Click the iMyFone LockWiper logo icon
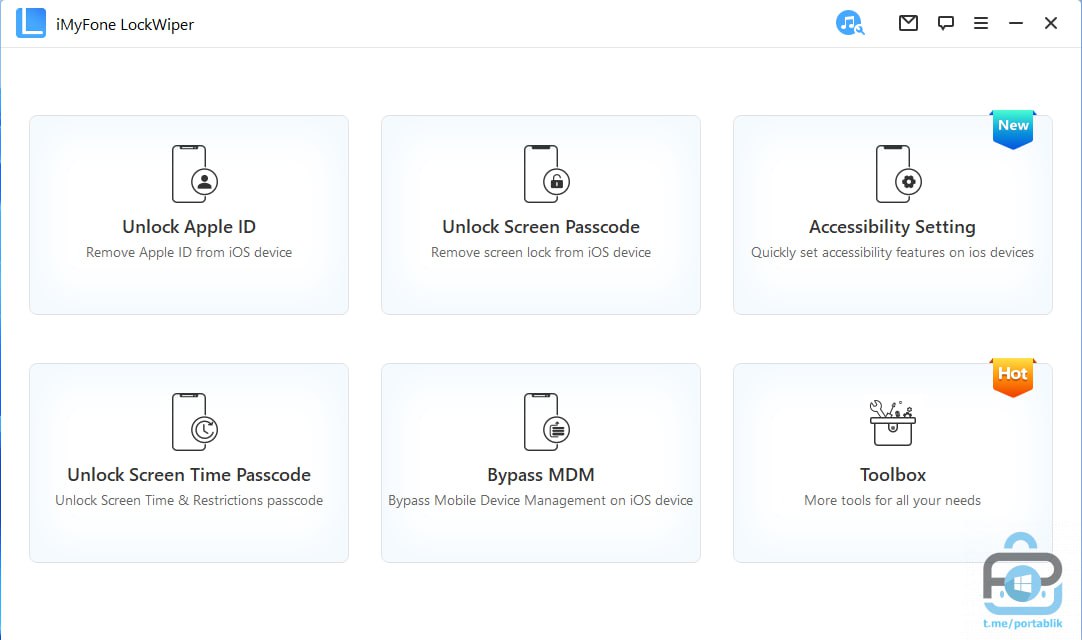Viewport: 1082px width, 640px height. [30, 23]
